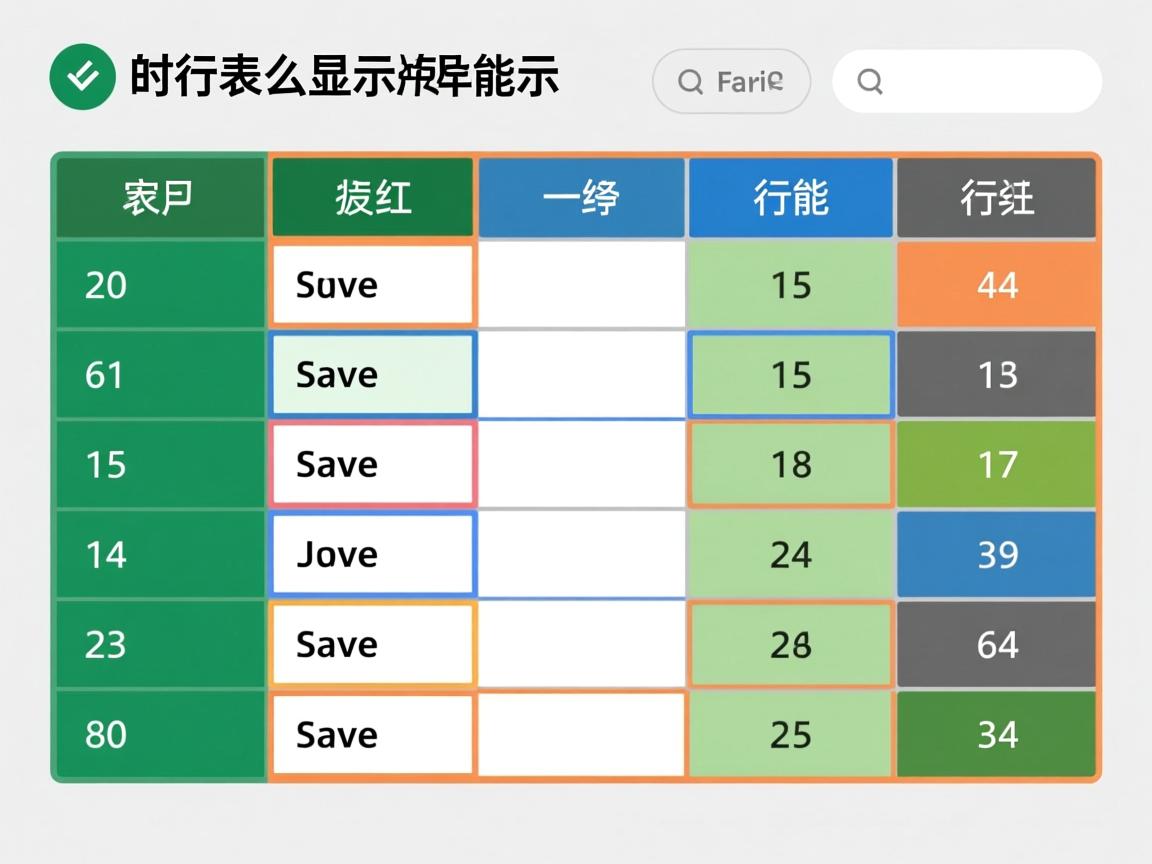
Task: Click the orange-framed 拔红 column header
Action: [371, 197]
